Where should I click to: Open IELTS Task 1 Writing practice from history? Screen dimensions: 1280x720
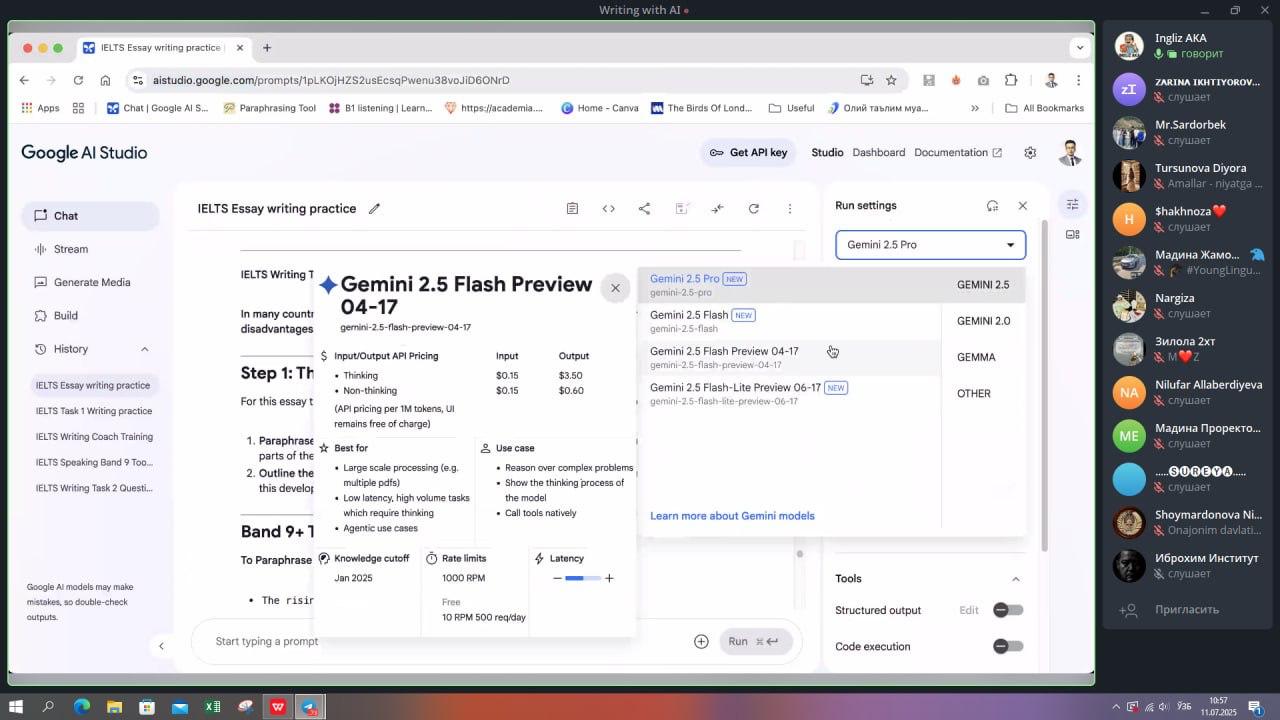coord(94,411)
